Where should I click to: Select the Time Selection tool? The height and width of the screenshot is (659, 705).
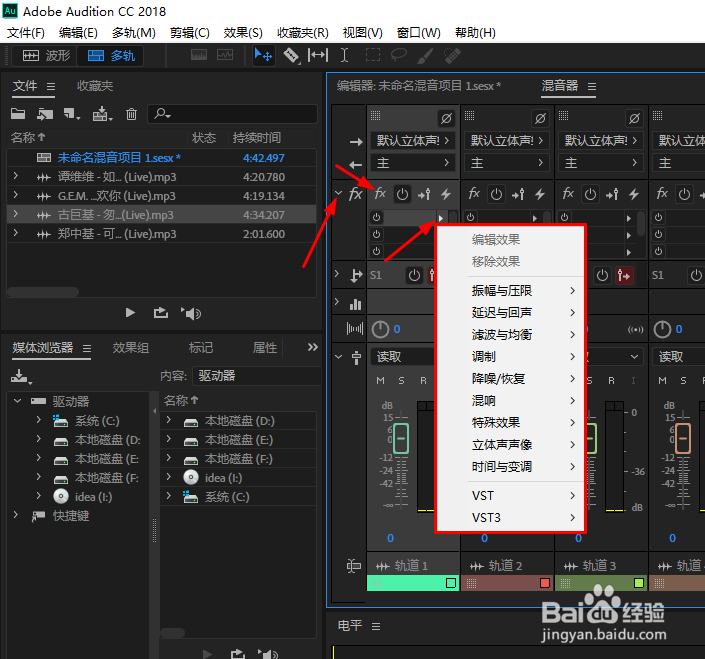[344, 55]
